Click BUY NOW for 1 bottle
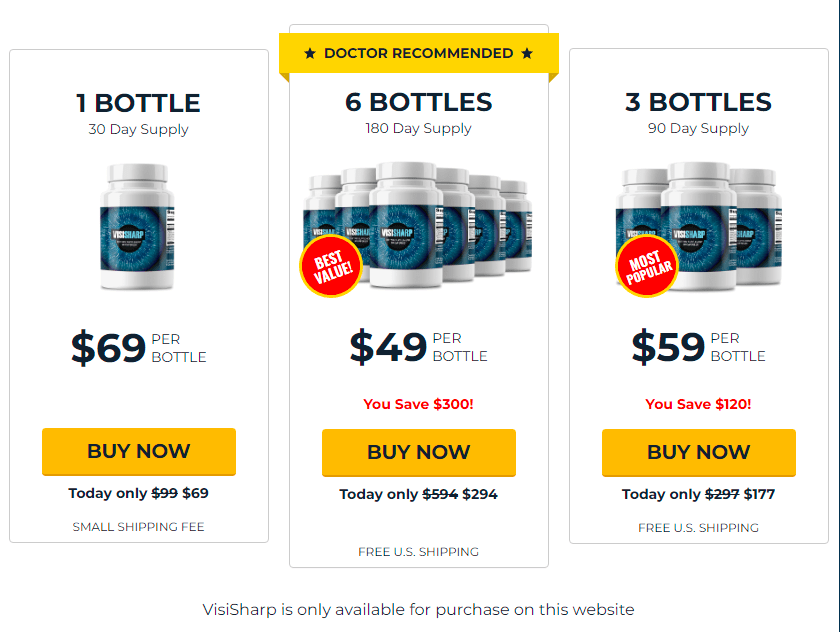 pyautogui.click(x=138, y=451)
